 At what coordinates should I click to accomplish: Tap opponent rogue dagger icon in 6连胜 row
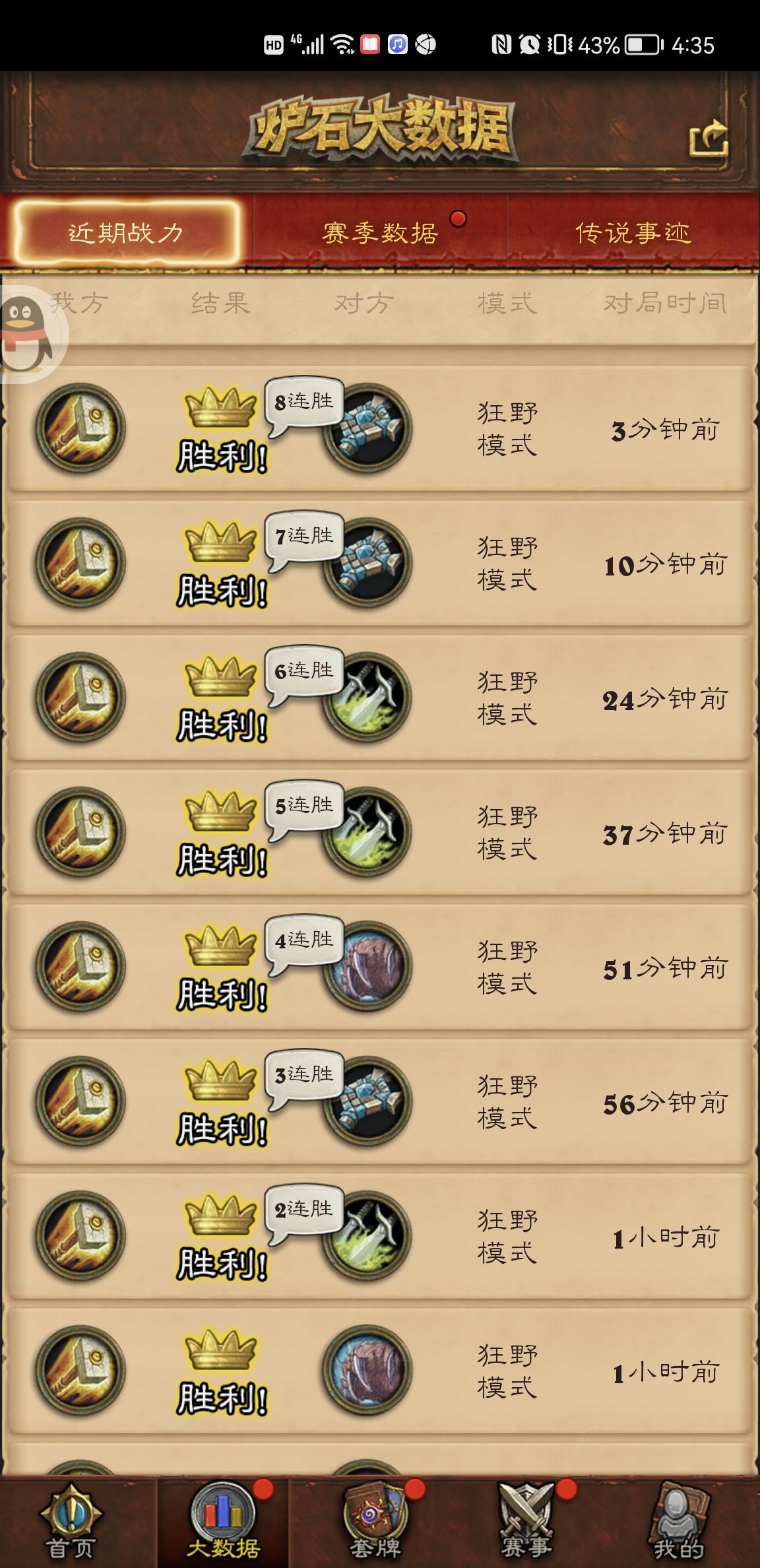click(x=367, y=697)
